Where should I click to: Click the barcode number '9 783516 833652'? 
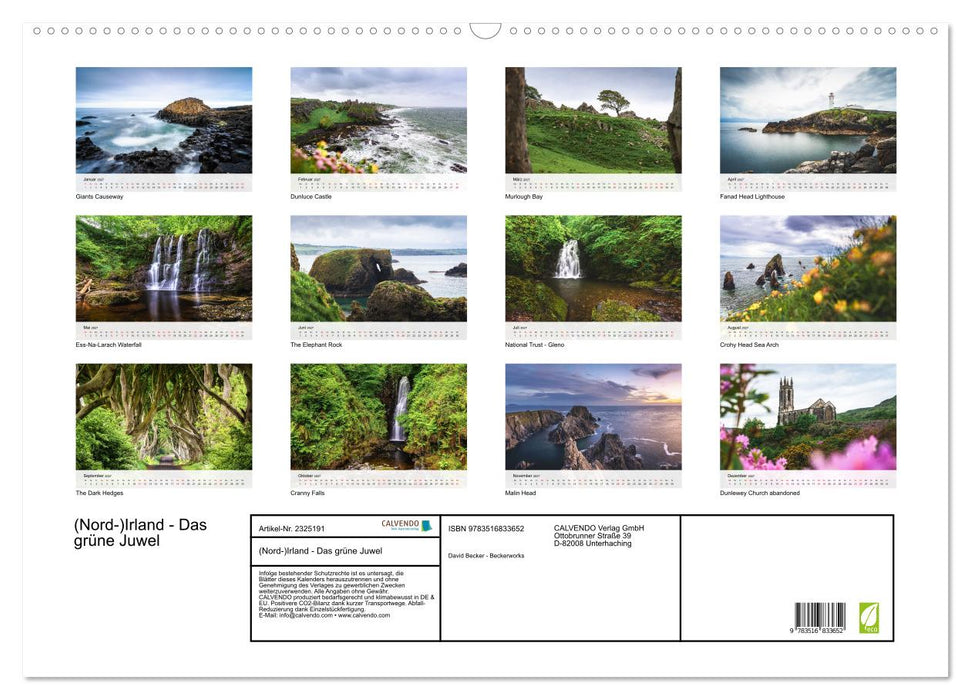click(x=816, y=630)
